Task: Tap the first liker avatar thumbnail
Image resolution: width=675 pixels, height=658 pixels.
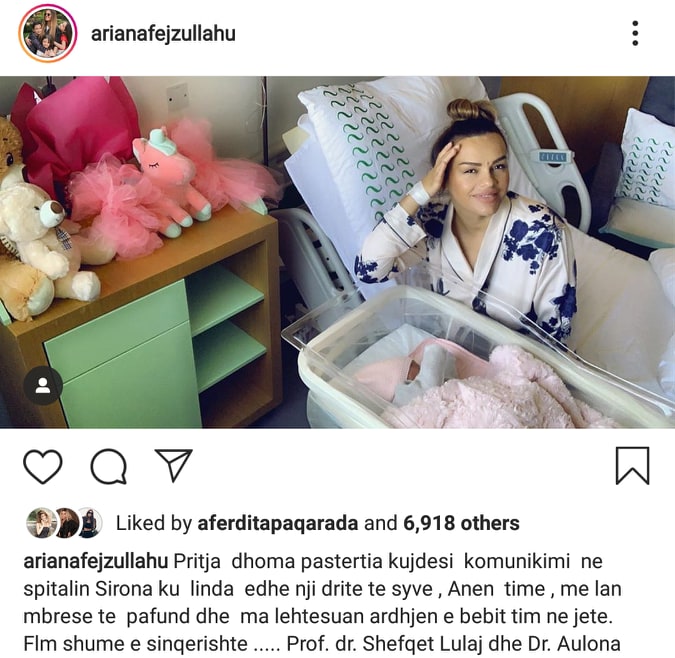Action: [x=40, y=523]
